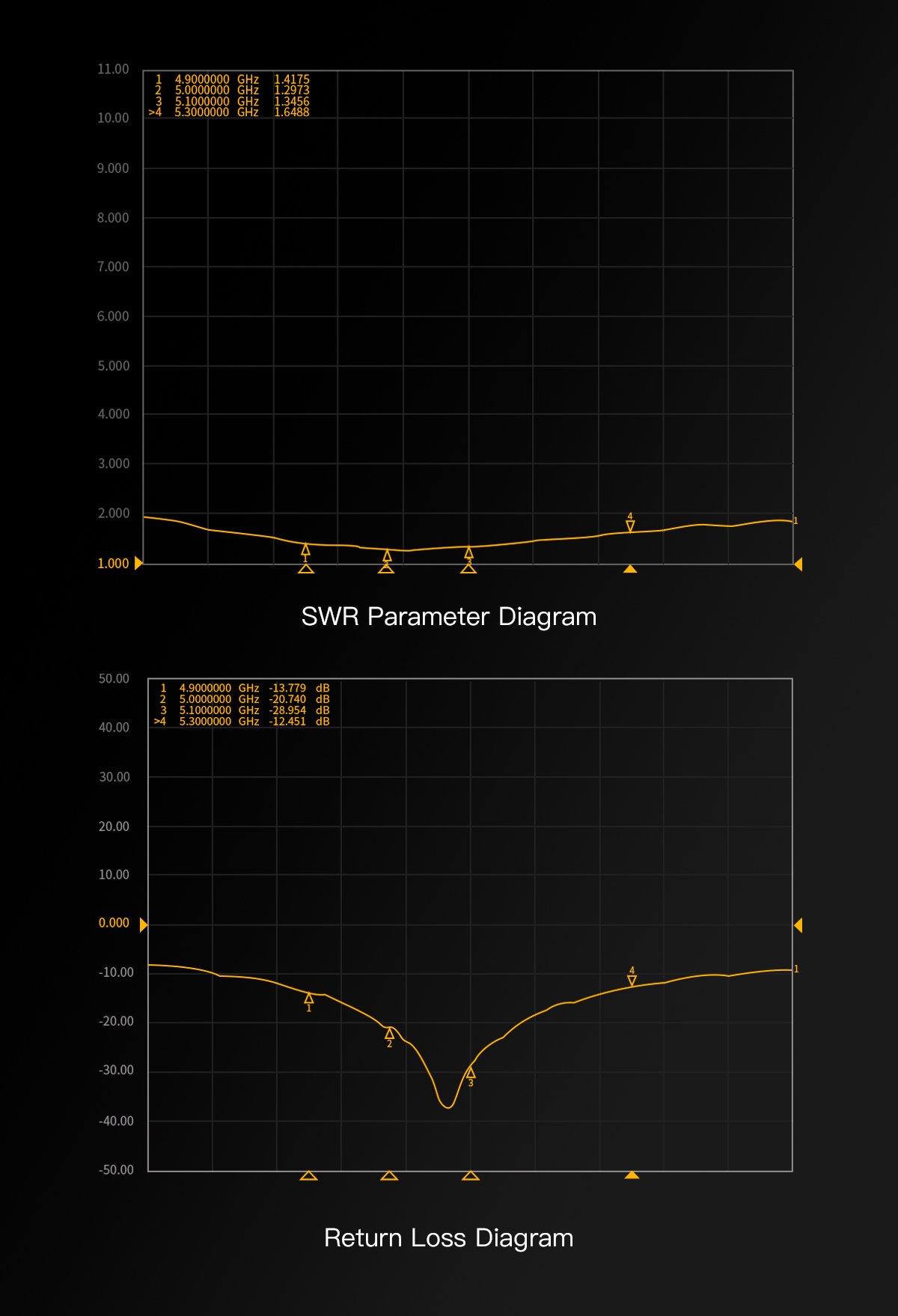Pick marker 3 near the return loss dip
Viewport: 898px width, 1316px height.
tap(470, 1073)
